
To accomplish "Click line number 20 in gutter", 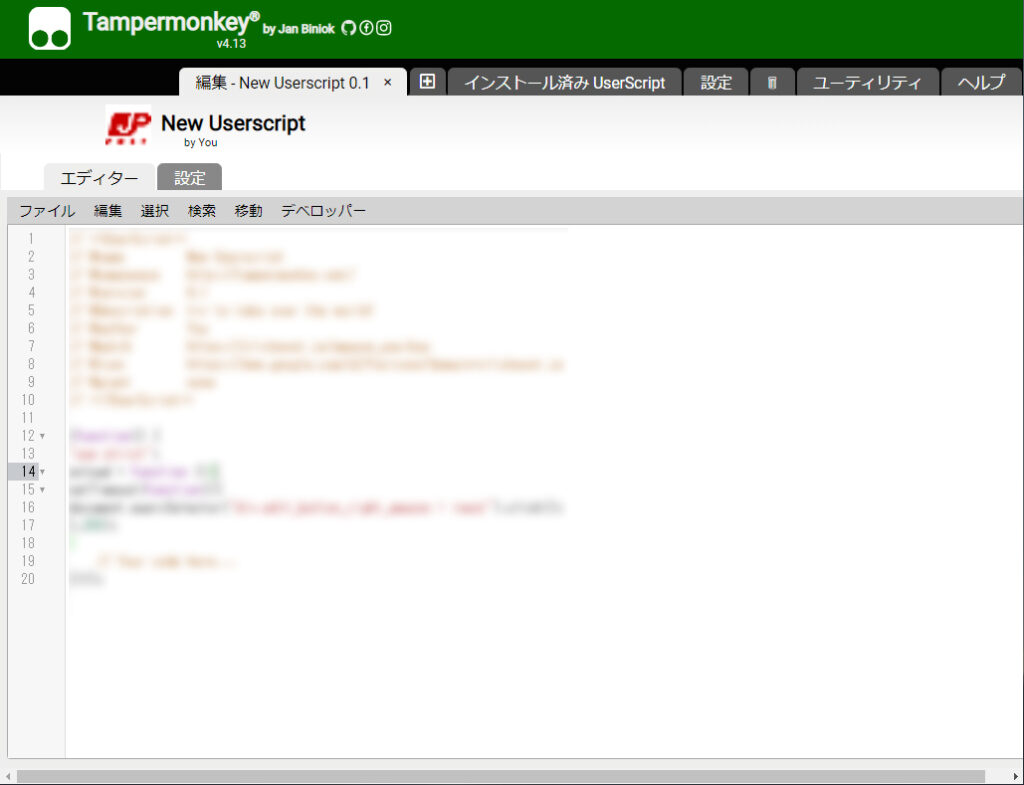I will coord(28,579).
